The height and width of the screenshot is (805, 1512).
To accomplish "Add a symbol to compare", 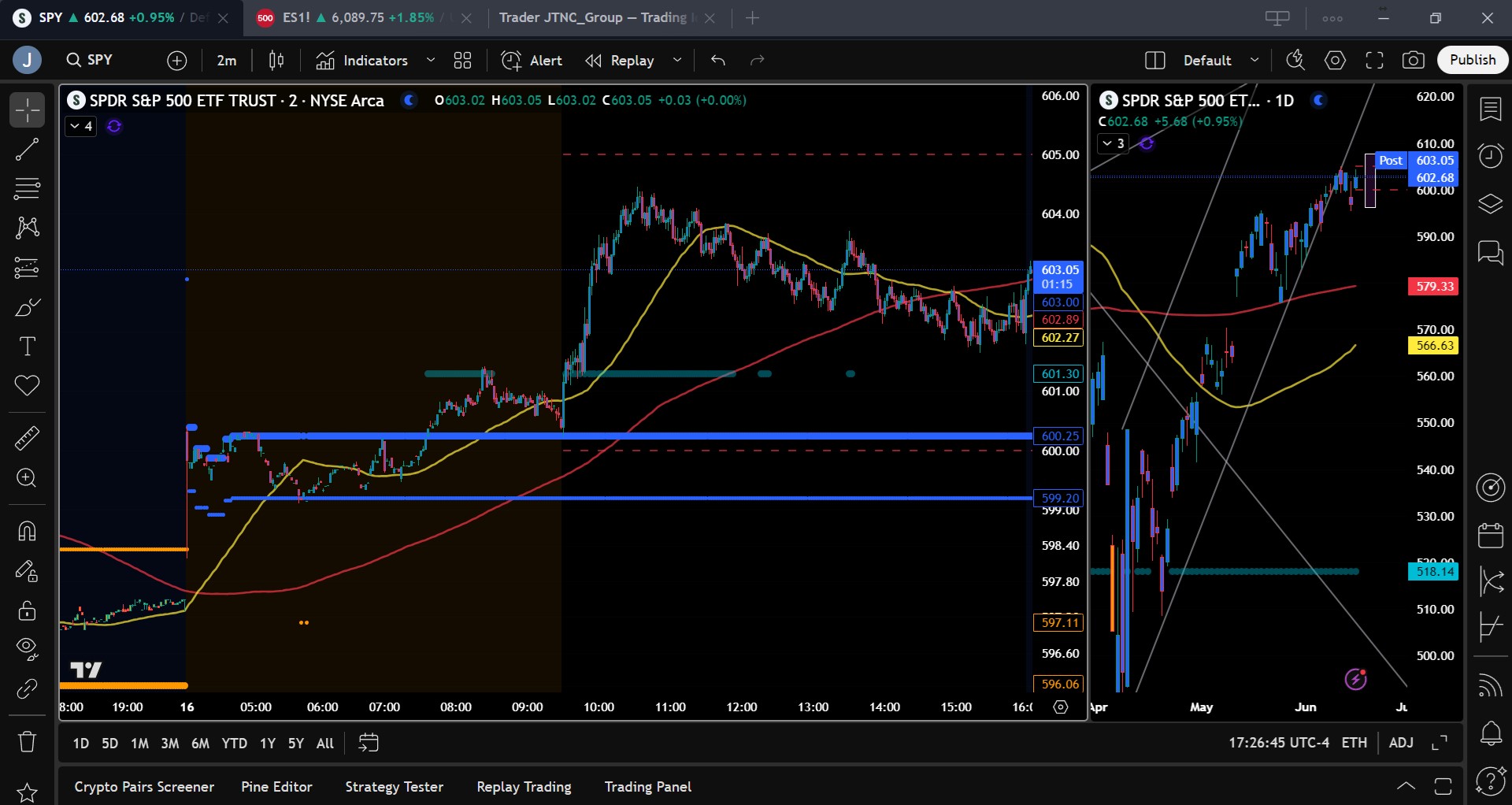I will click(x=177, y=60).
